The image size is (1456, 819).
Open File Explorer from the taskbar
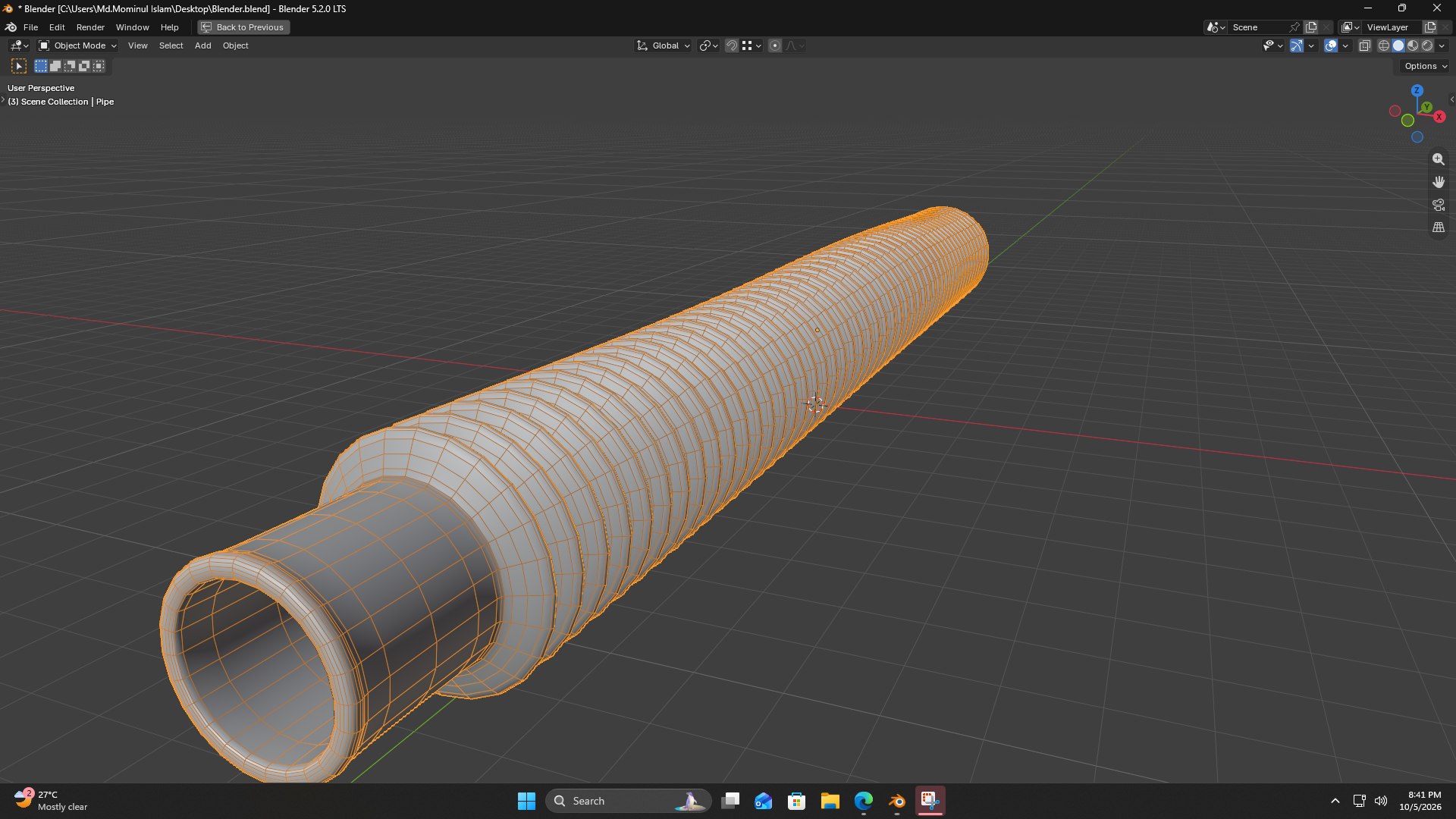click(x=830, y=801)
